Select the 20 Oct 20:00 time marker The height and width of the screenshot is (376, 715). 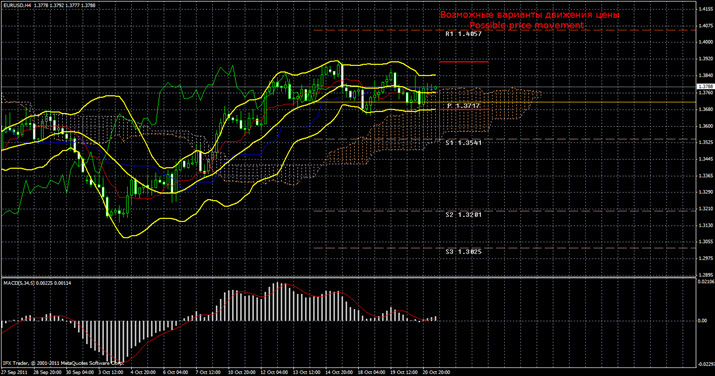click(x=436, y=372)
